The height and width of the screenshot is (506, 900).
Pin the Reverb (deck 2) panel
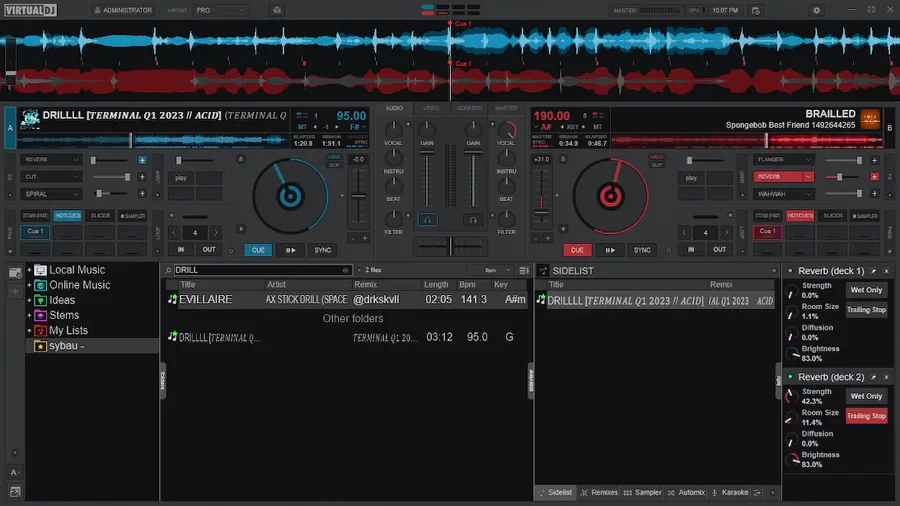874,377
